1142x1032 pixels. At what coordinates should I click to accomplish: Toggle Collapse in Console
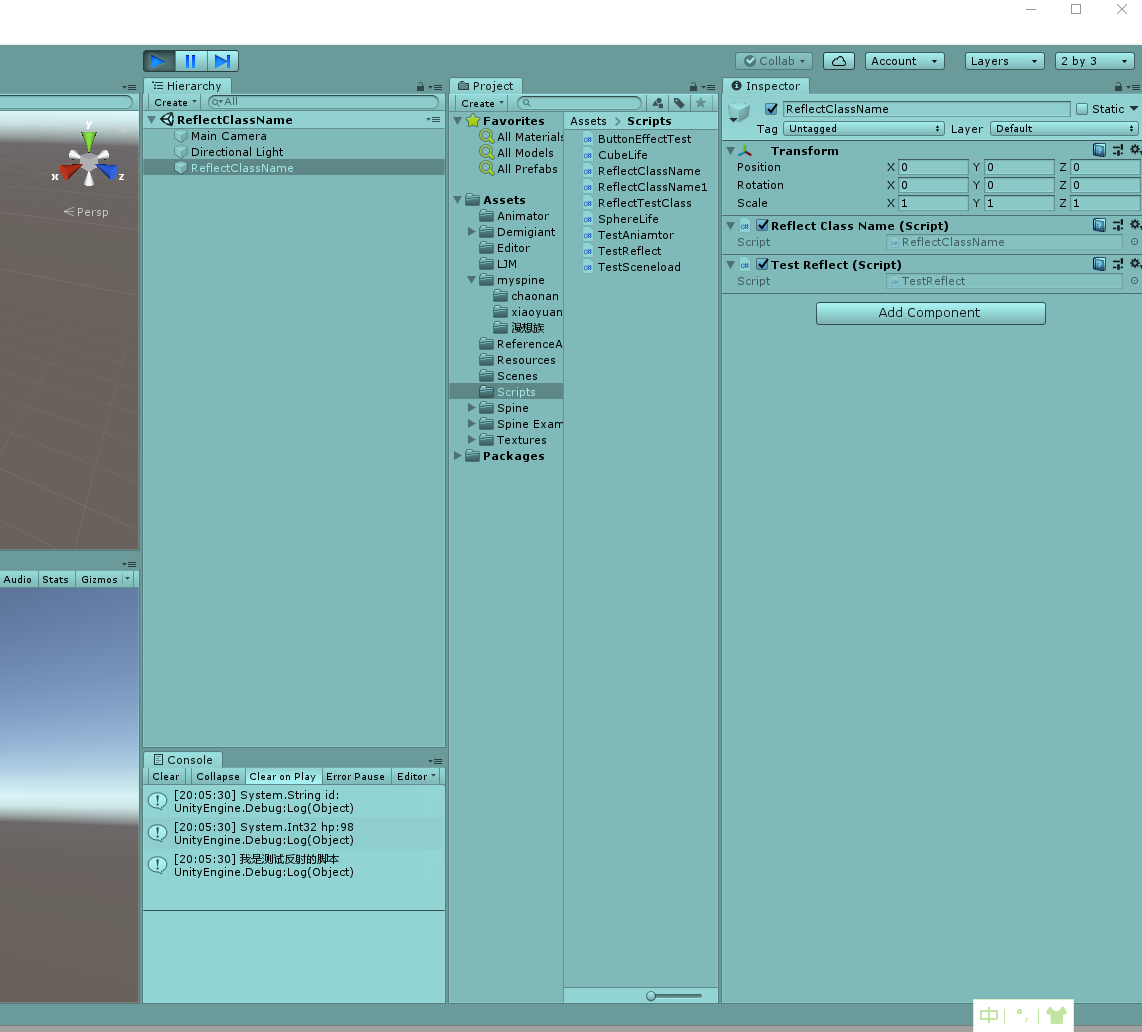(x=218, y=776)
